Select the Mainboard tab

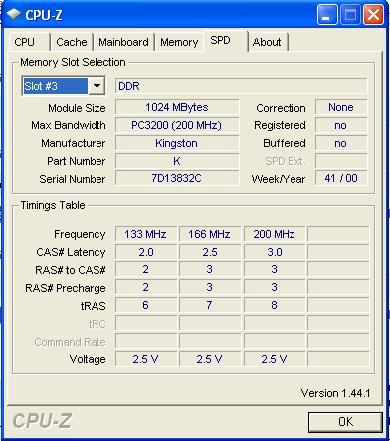[x=123, y=42]
